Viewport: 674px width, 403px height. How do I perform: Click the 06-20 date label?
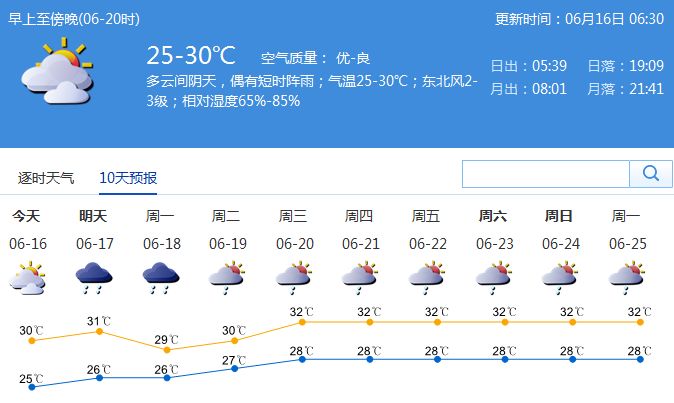(295, 244)
